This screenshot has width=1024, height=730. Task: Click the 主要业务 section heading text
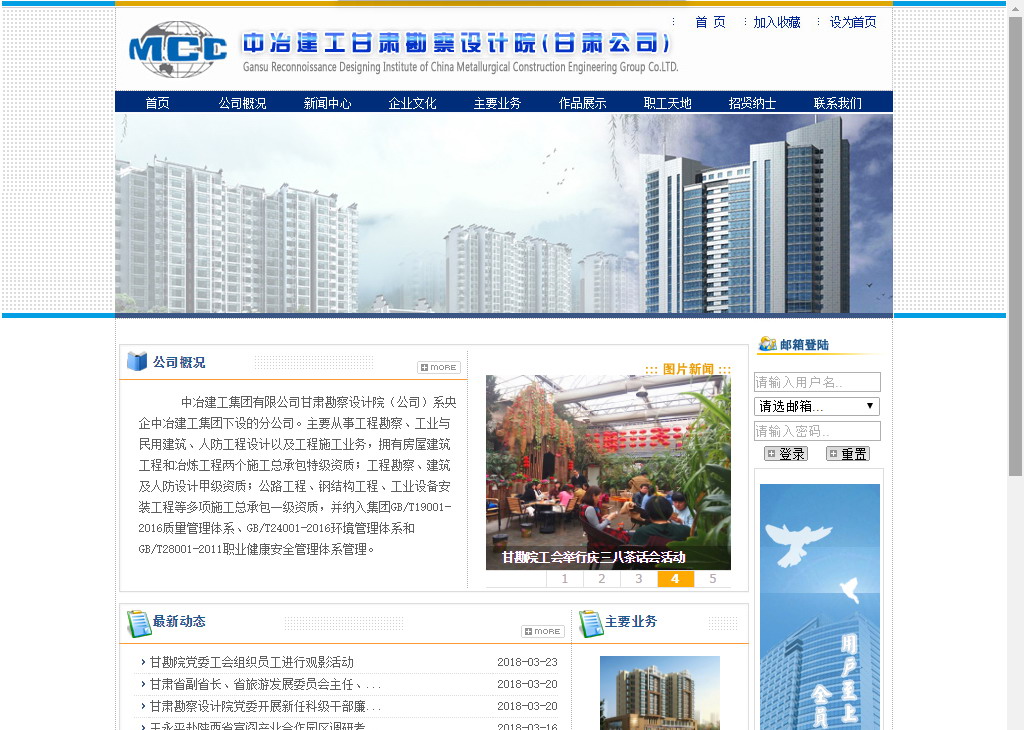pos(631,621)
